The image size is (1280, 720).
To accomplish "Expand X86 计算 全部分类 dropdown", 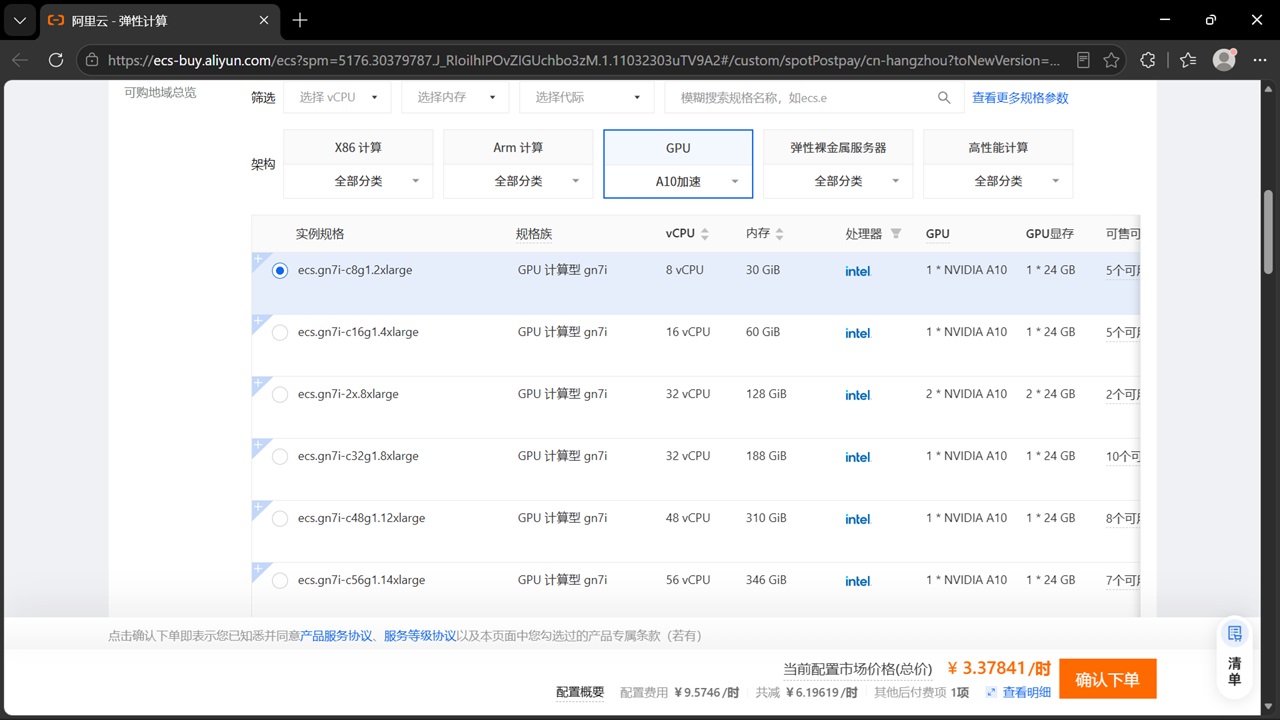I will (x=358, y=181).
